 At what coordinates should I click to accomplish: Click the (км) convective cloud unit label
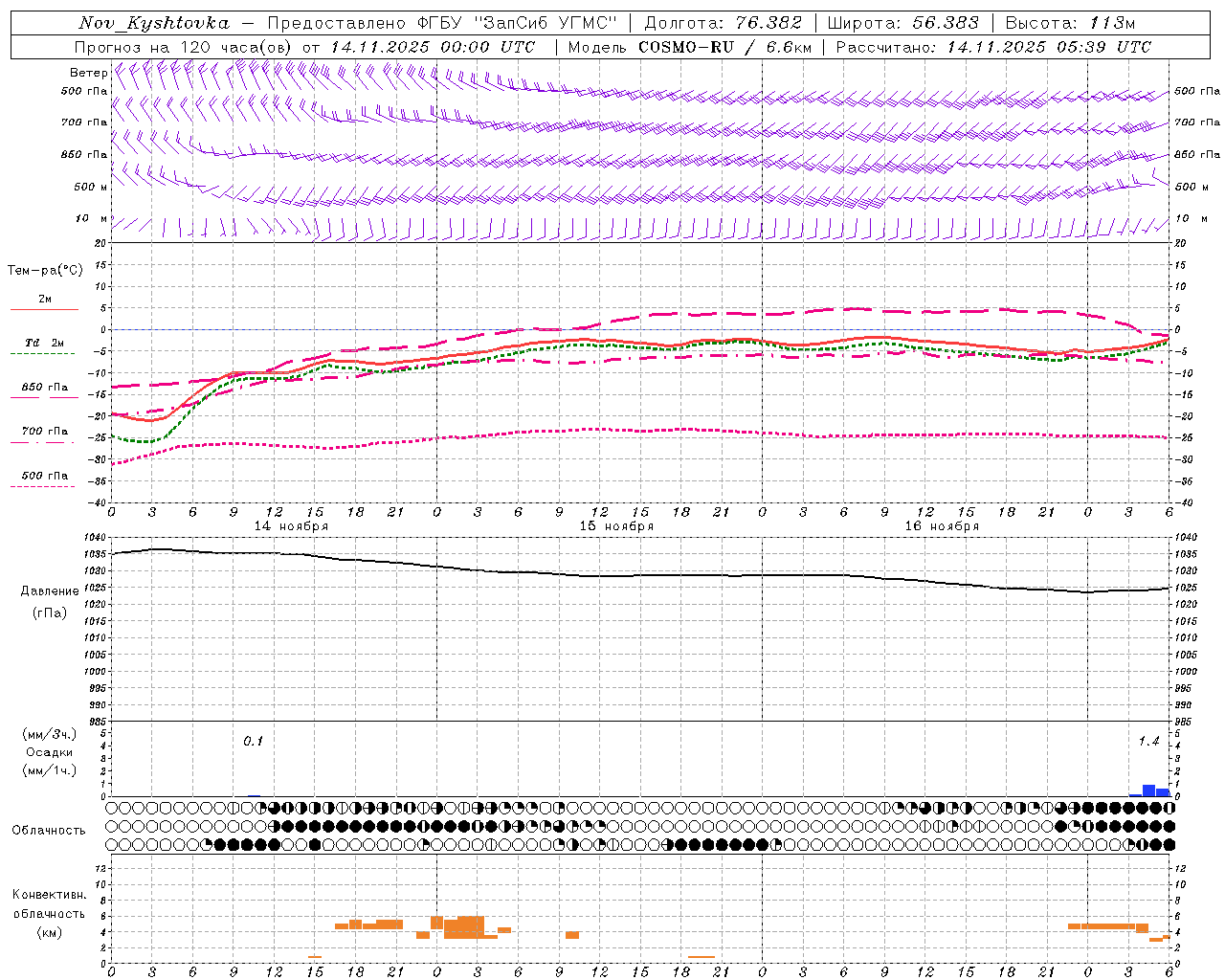50,933
